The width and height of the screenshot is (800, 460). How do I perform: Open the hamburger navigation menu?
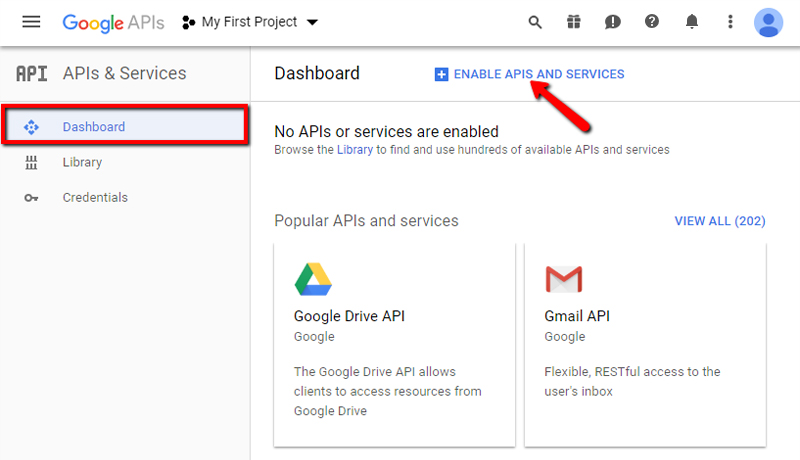click(31, 22)
